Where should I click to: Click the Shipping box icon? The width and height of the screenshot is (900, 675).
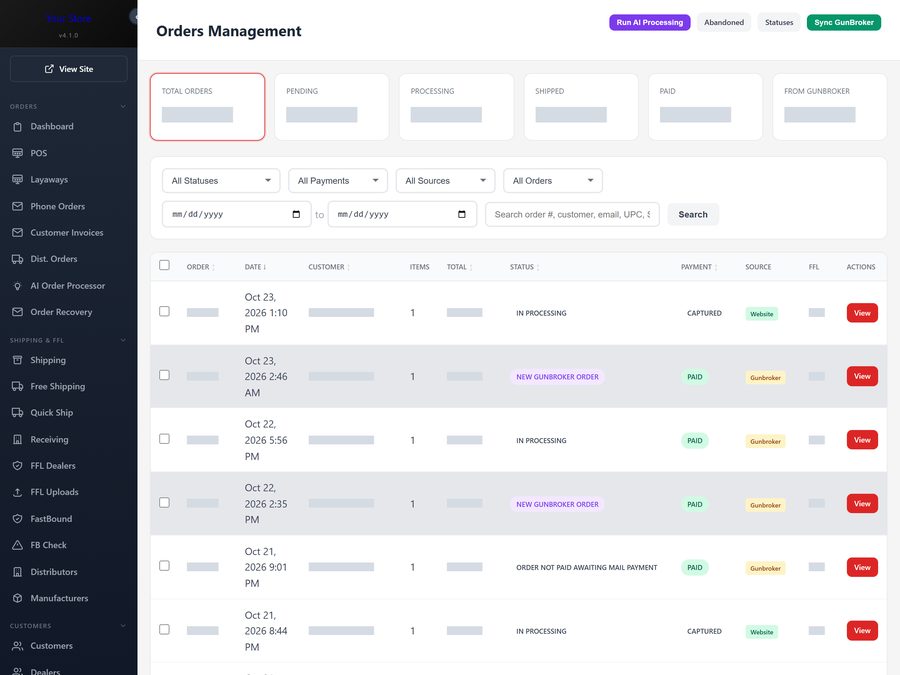click(x=18, y=360)
